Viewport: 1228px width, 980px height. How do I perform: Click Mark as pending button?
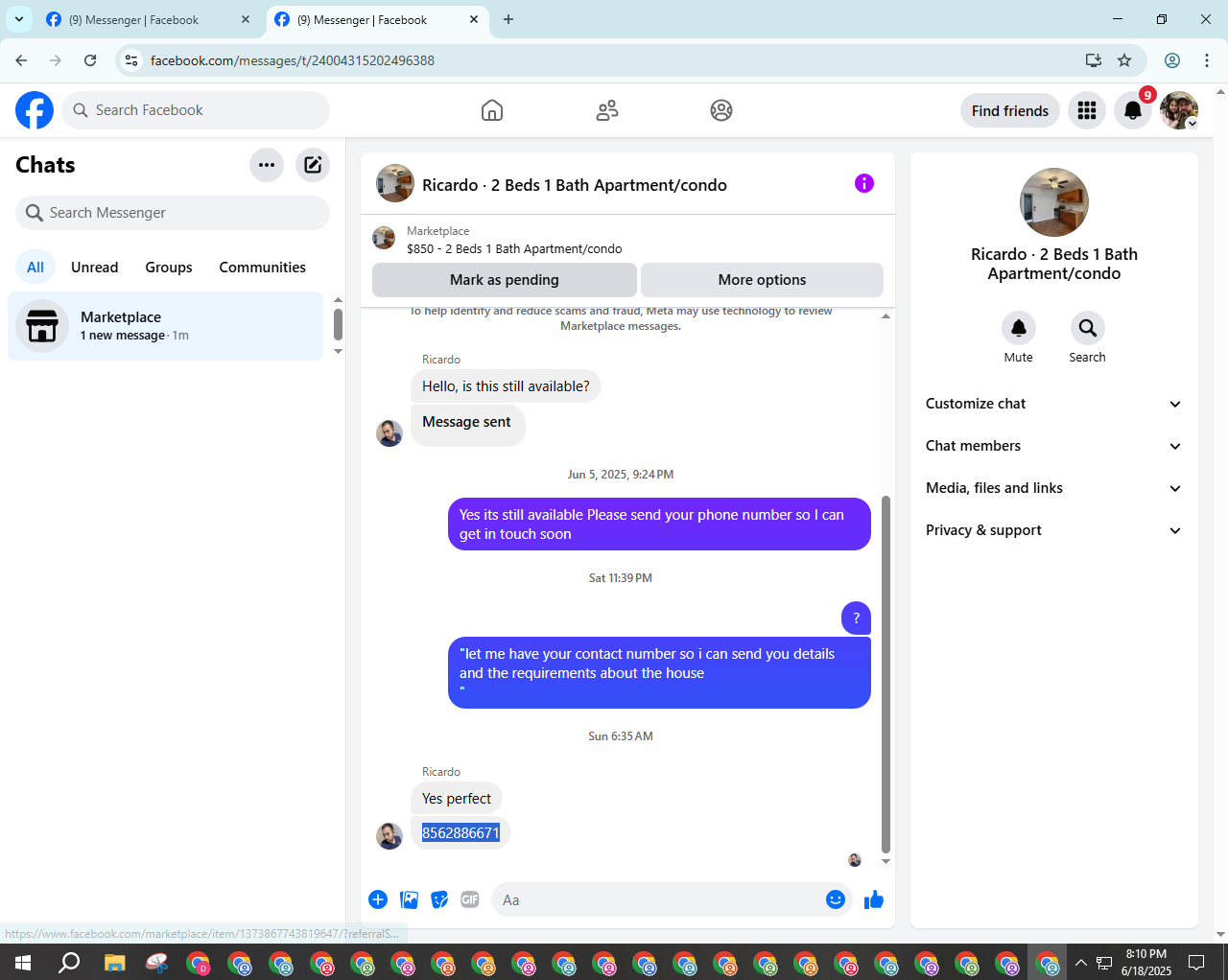click(505, 280)
